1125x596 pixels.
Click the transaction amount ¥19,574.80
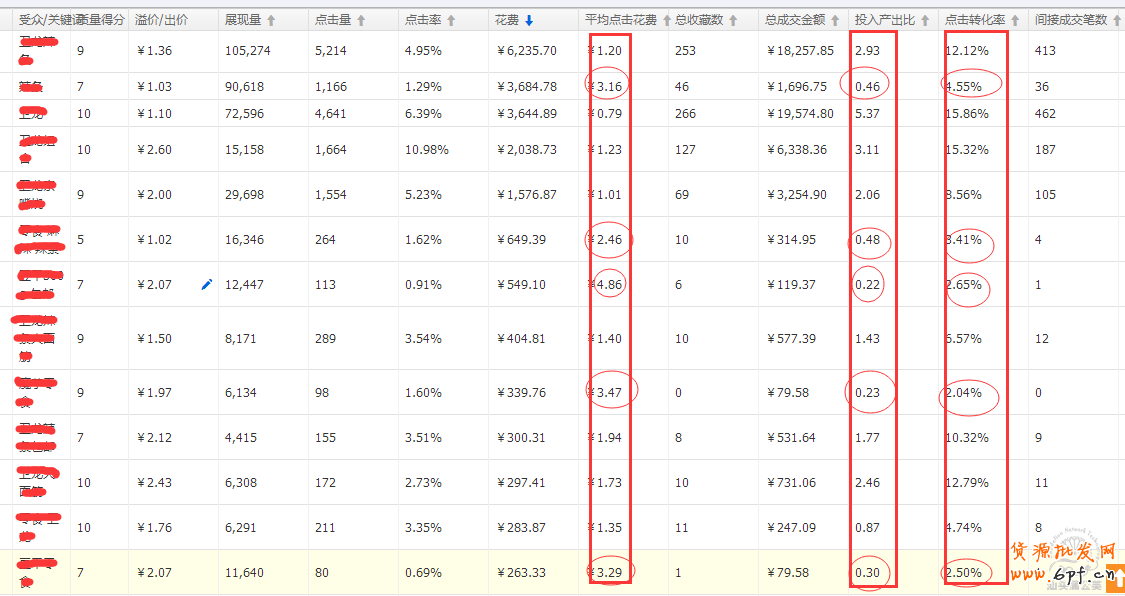coord(798,113)
